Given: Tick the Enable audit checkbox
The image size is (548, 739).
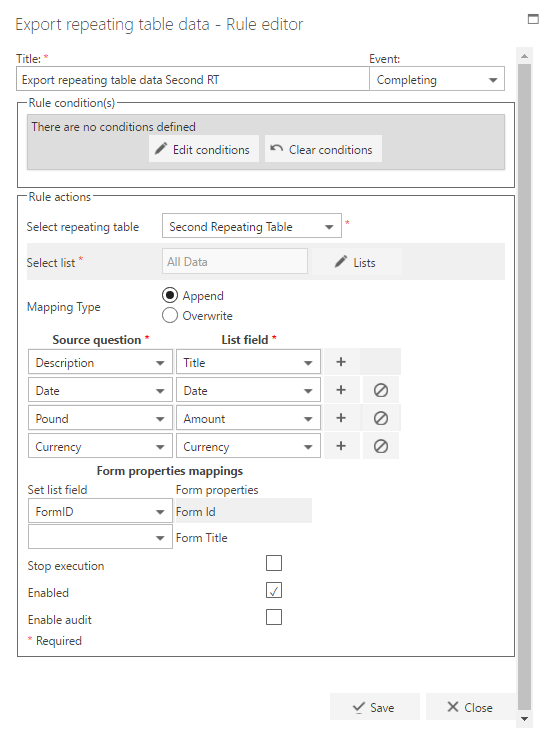Looking at the screenshot, I should click(x=274, y=617).
